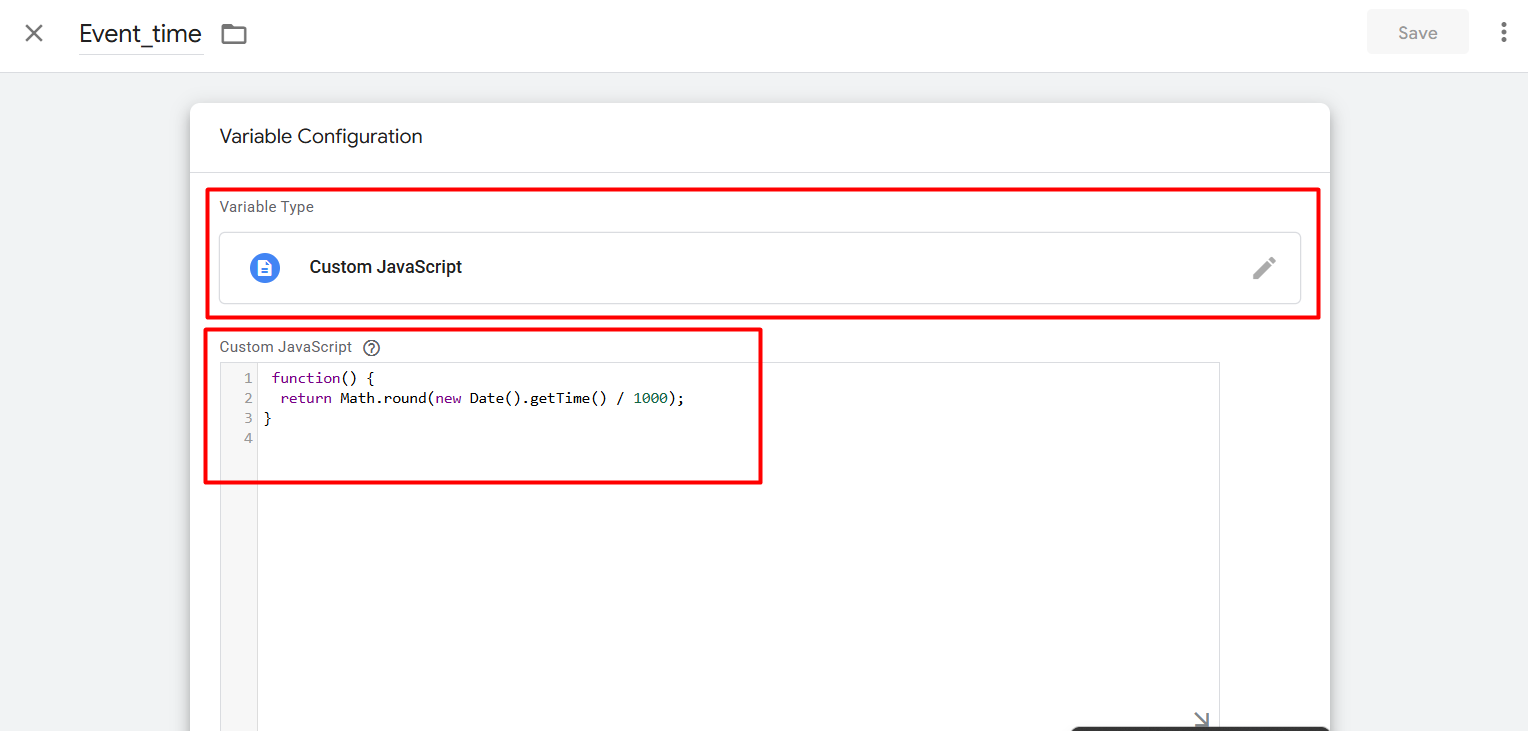Click getTime in the return statement

pos(560,398)
